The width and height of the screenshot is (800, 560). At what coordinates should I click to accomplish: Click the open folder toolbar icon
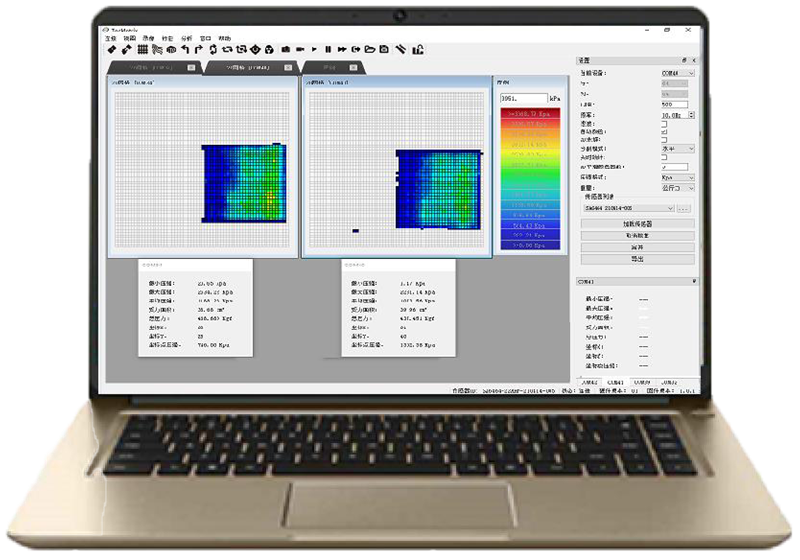tap(370, 49)
